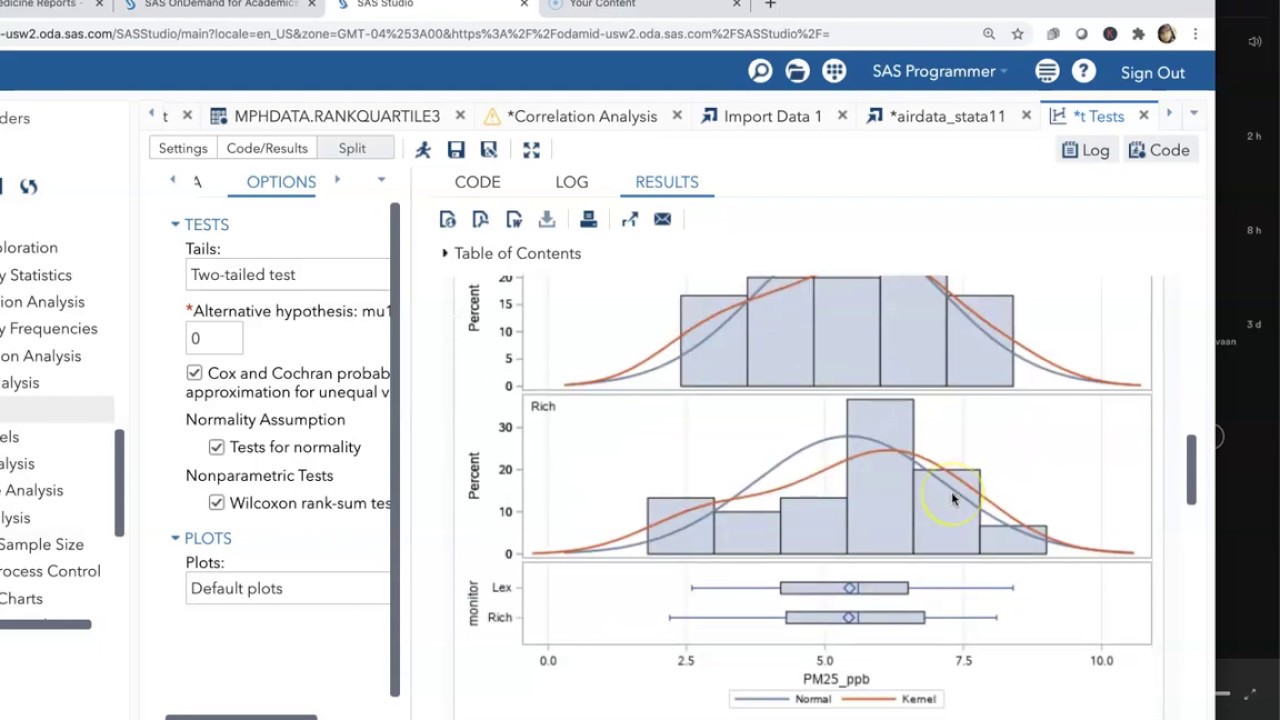
Task: Open the SAS Programmer perspective dropdown
Action: [940, 71]
